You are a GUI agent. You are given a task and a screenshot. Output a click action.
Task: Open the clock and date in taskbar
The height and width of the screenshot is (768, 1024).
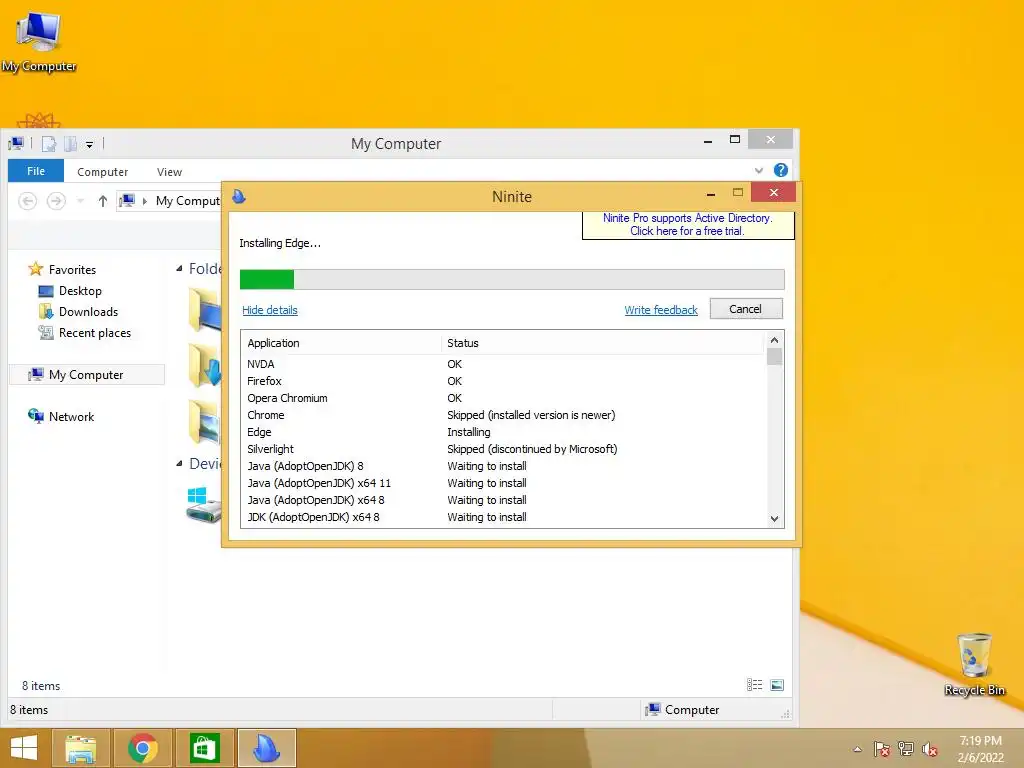pos(980,749)
